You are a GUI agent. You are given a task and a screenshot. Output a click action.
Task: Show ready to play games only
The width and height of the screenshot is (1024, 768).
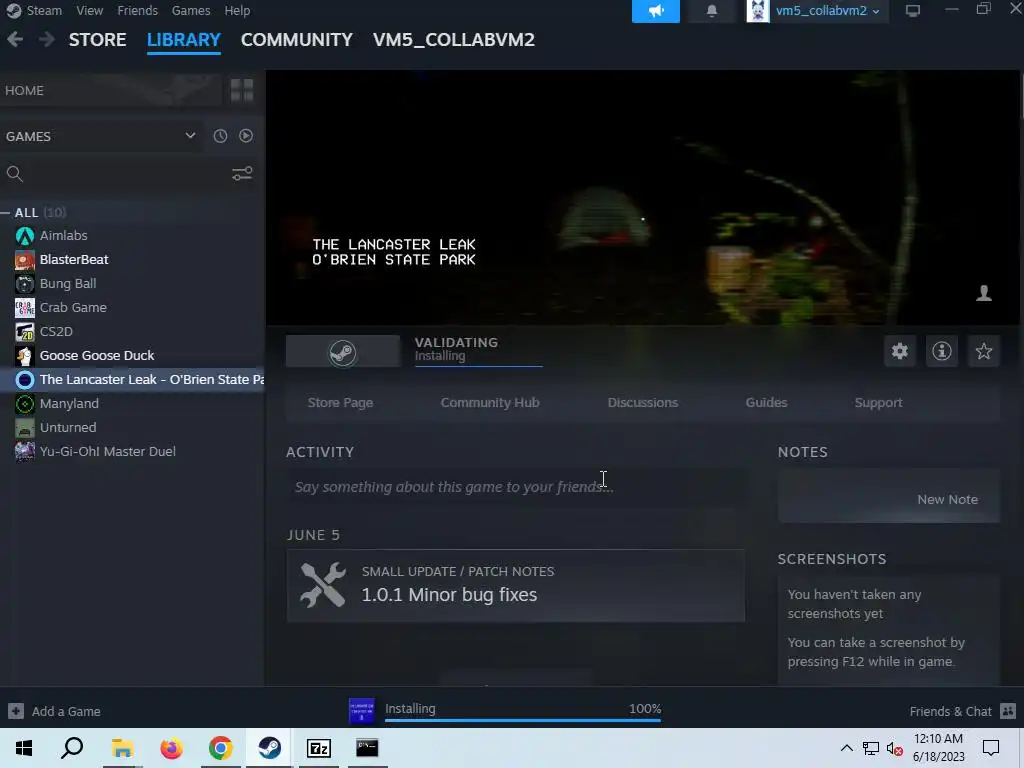pyautogui.click(x=246, y=136)
